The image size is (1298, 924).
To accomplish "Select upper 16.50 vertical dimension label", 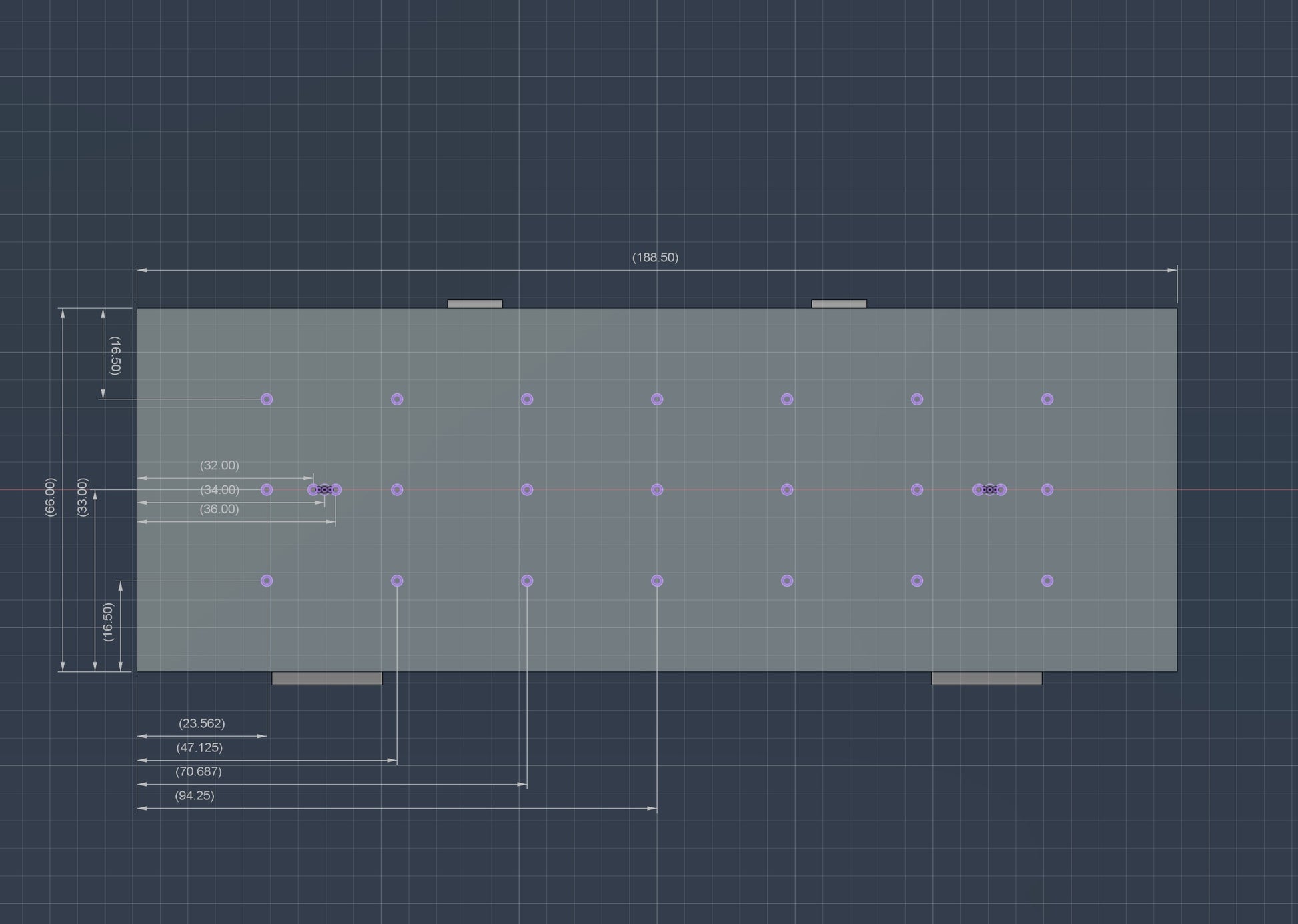I will (x=115, y=355).
